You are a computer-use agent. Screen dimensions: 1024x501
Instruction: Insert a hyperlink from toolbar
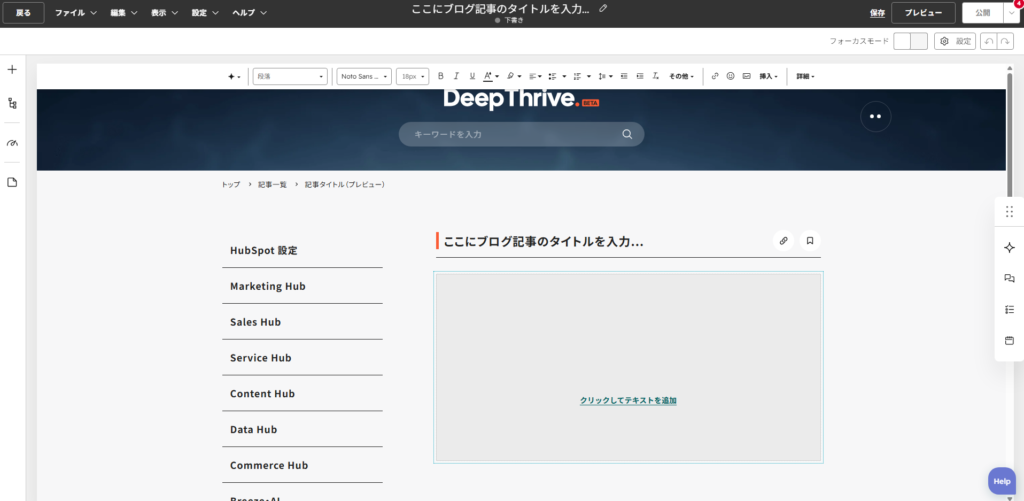point(714,76)
